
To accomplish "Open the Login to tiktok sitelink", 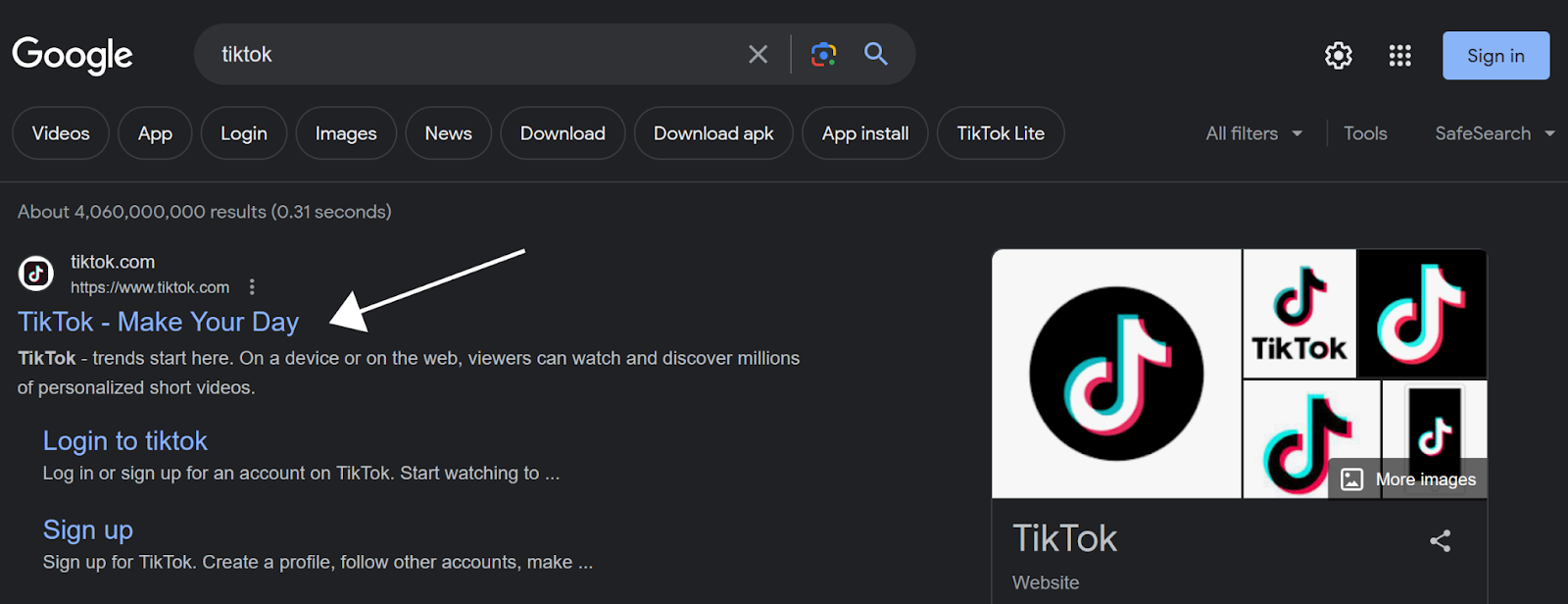I will pos(125,441).
